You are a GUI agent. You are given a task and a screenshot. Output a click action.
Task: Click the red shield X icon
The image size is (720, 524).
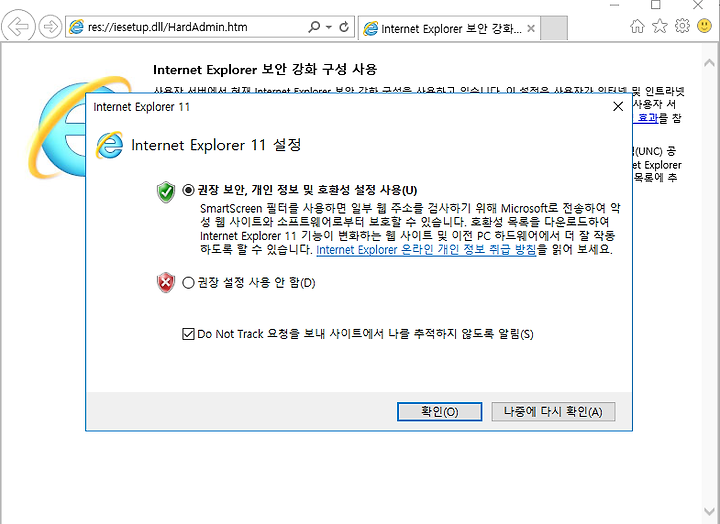click(x=166, y=282)
